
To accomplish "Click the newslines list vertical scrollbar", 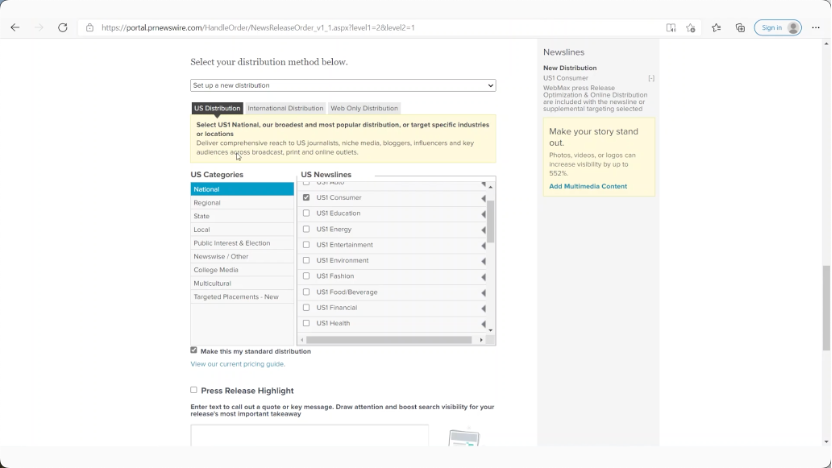I will (490, 222).
